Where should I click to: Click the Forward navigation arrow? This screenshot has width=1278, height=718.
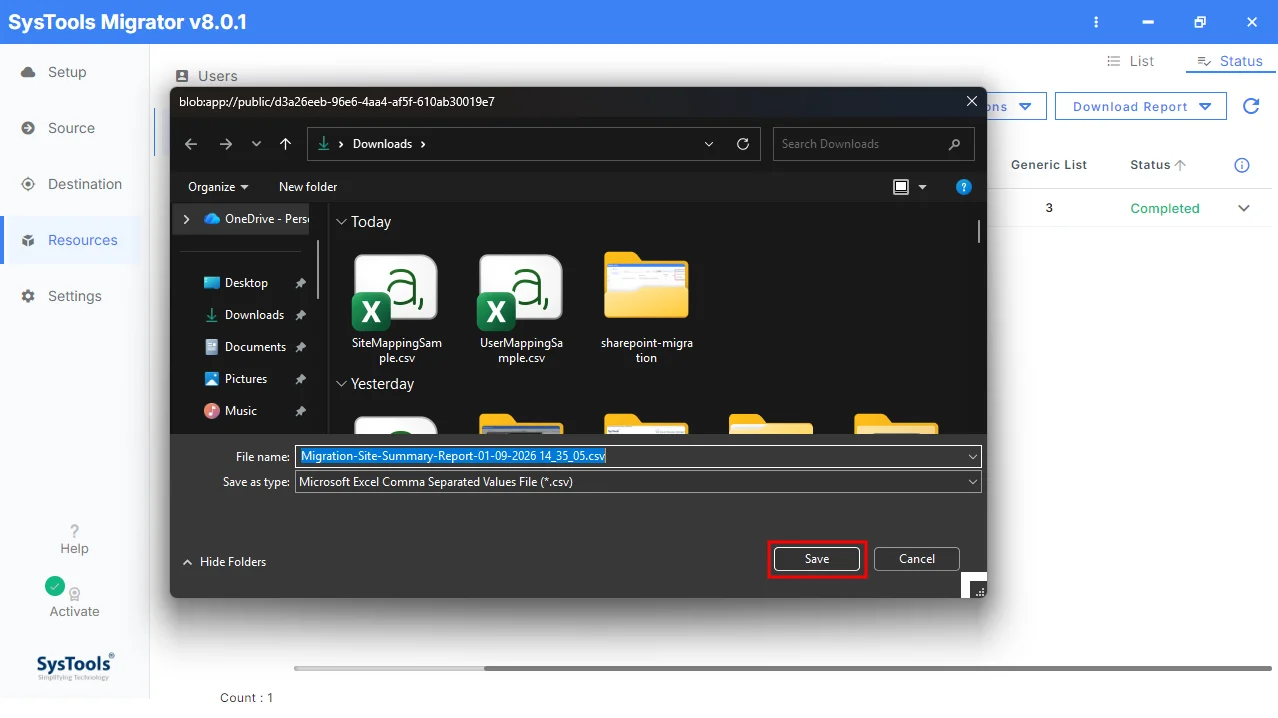pyautogui.click(x=225, y=144)
